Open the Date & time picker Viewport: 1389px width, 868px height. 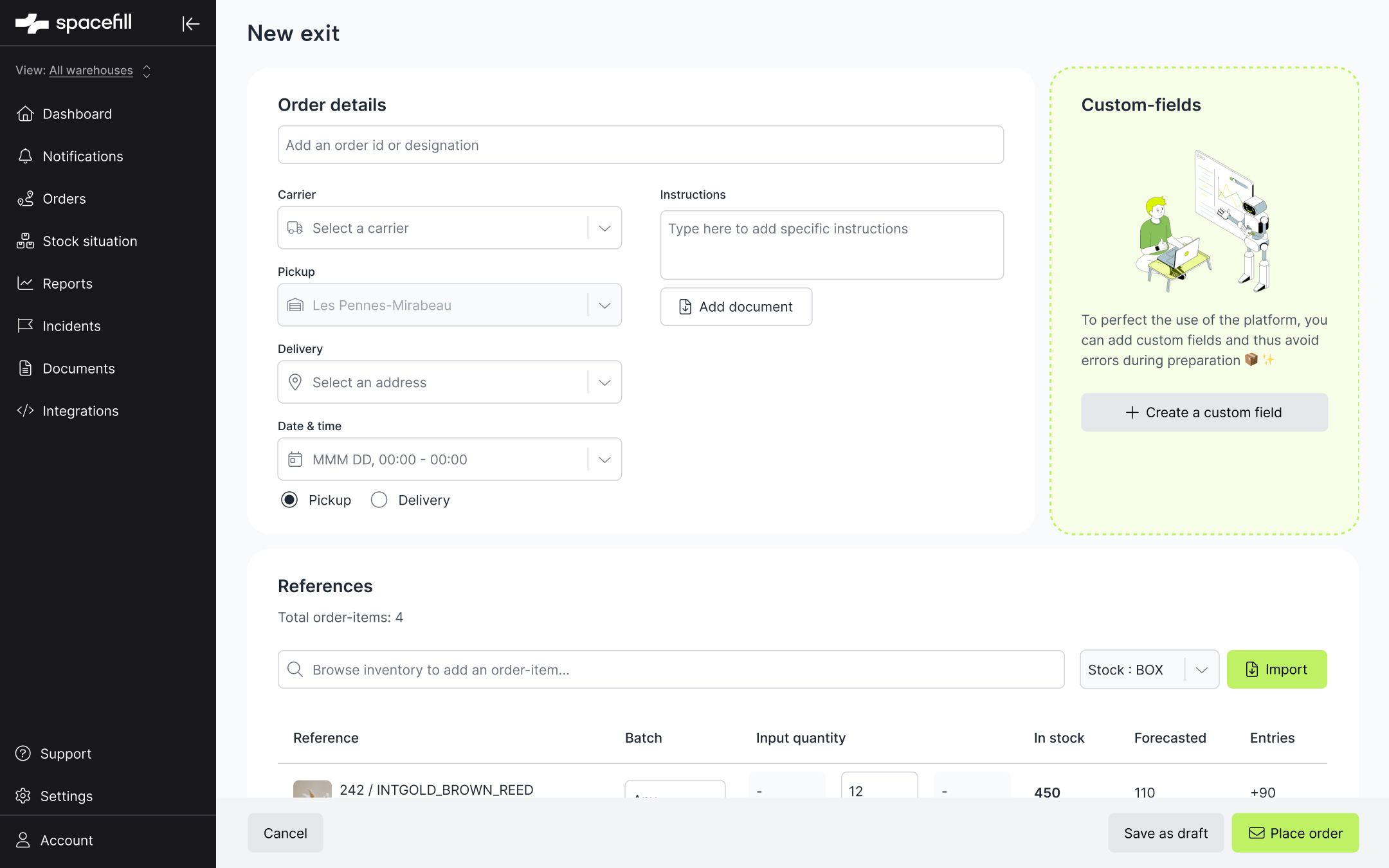click(449, 459)
